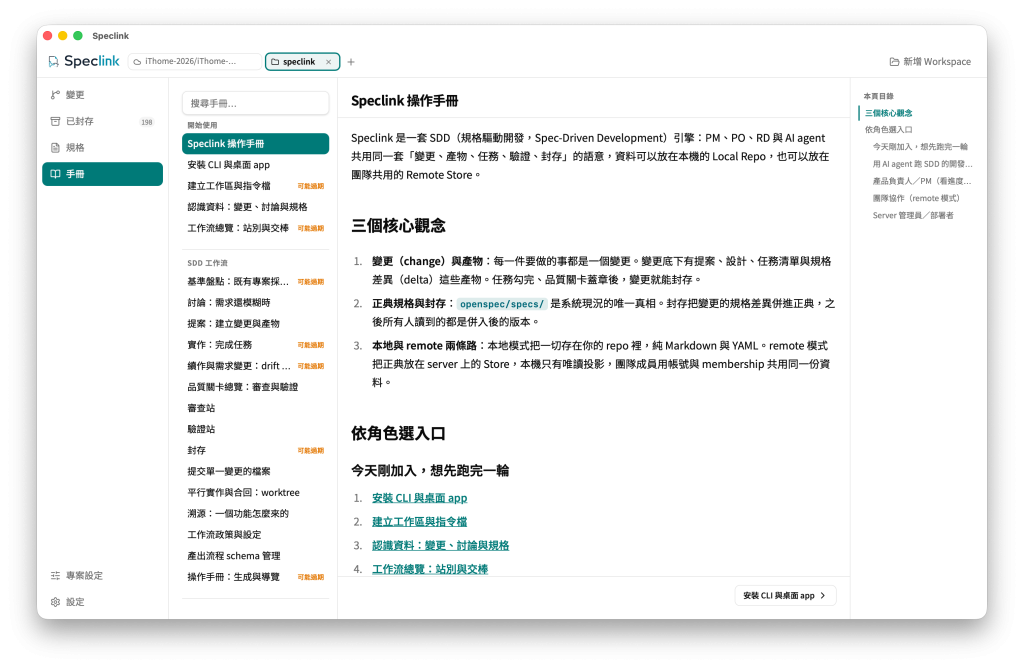Open the 規格 sidebar section
Viewport: 1024px width, 668px height.
click(x=103, y=148)
